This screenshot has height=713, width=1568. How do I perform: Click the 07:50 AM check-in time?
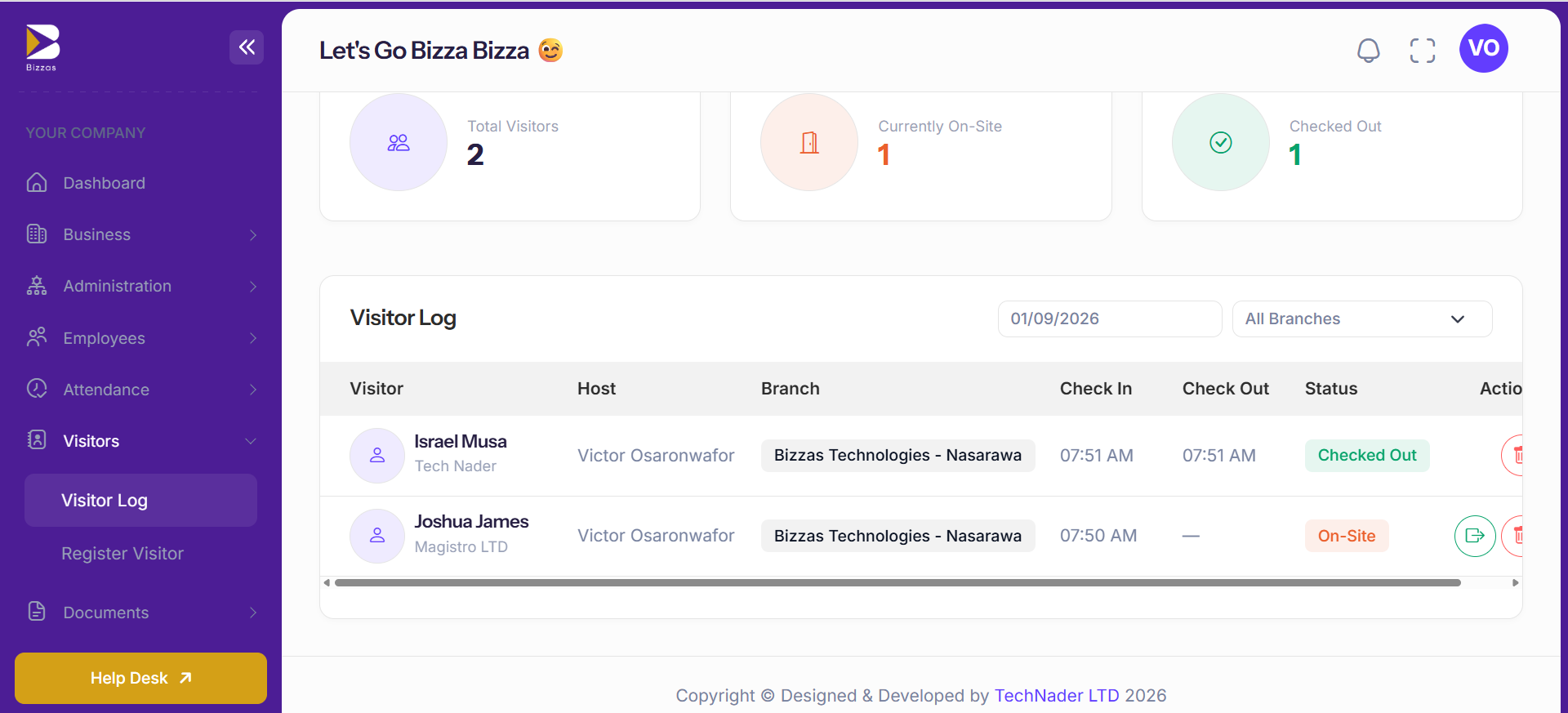[1098, 536]
